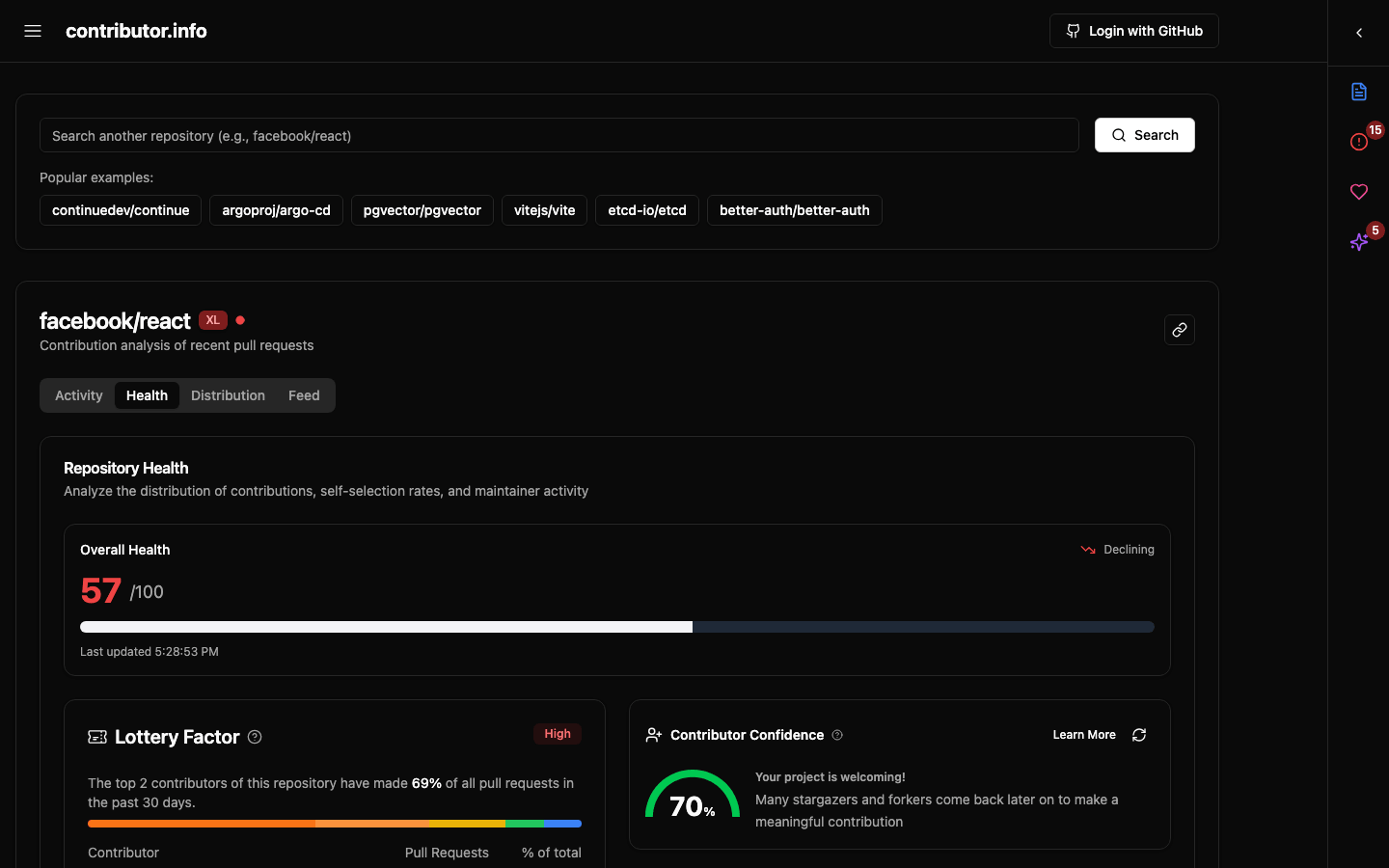Click the XL size badge beside facebook/react
The height and width of the screenshot is (868, 1389).
click(212, 319)
